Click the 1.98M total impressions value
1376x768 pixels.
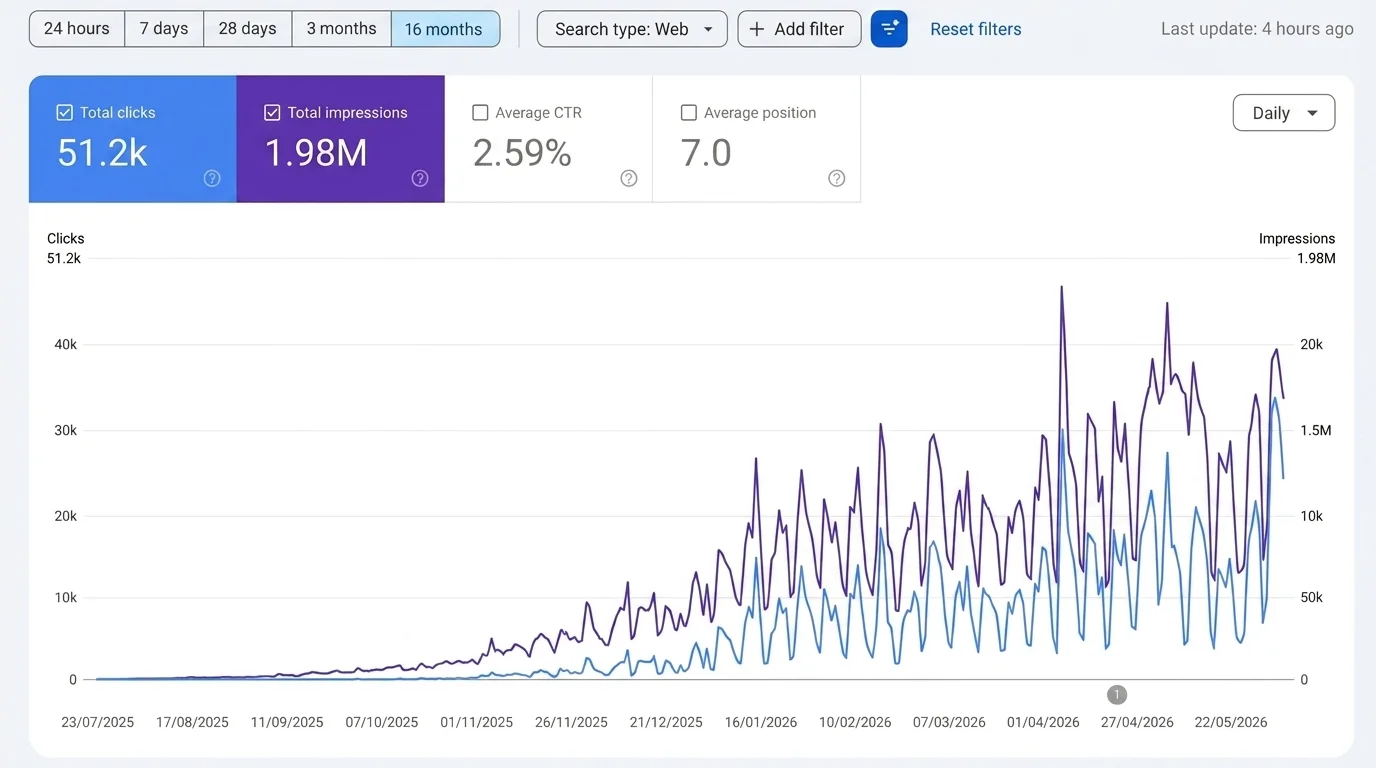pos(316,153)
